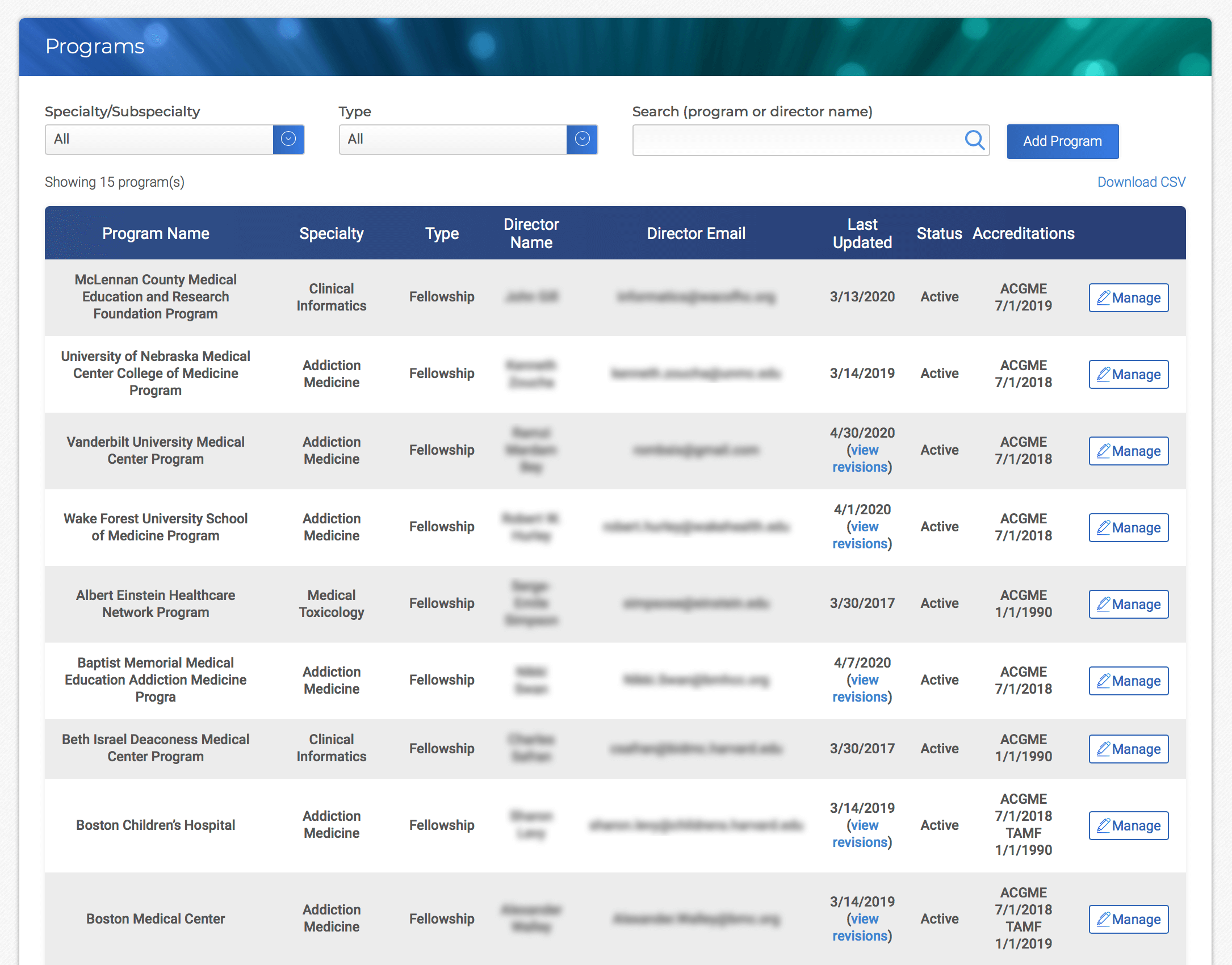Click the Last Updated column header
Screen dimensions: 1232x965
pyautogui.click(x=862, y=233)
